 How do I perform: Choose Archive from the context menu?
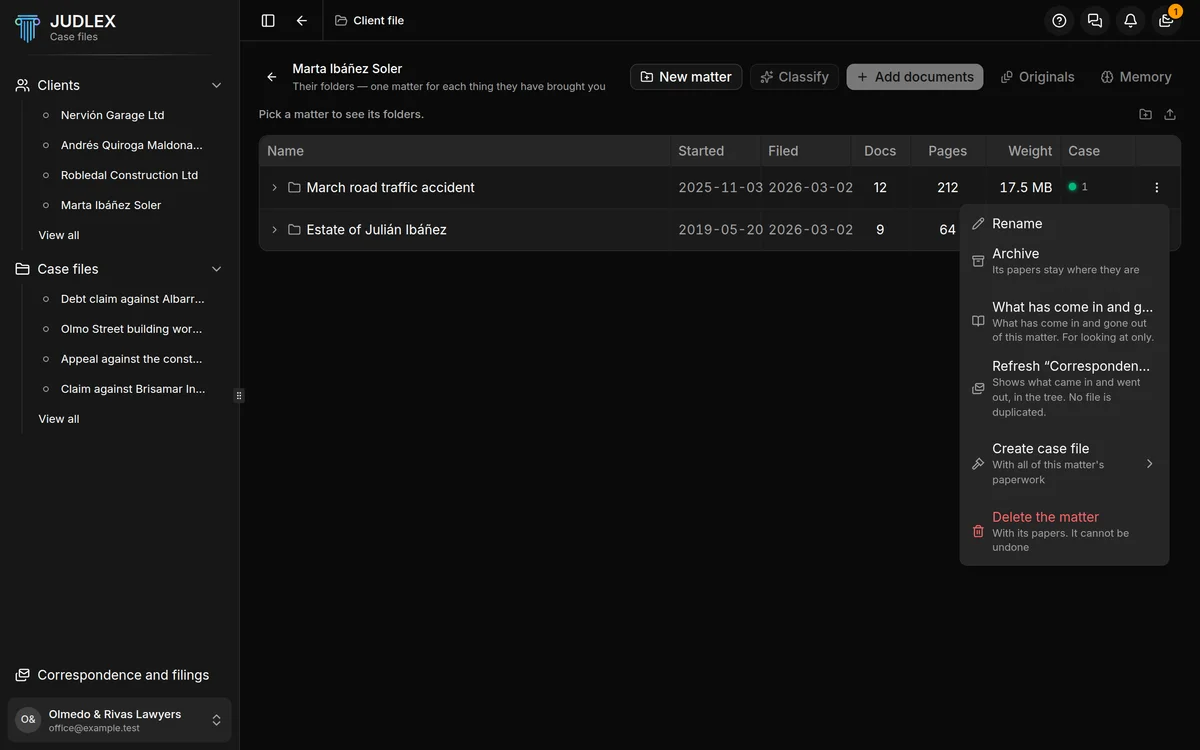click(1064, 261)
